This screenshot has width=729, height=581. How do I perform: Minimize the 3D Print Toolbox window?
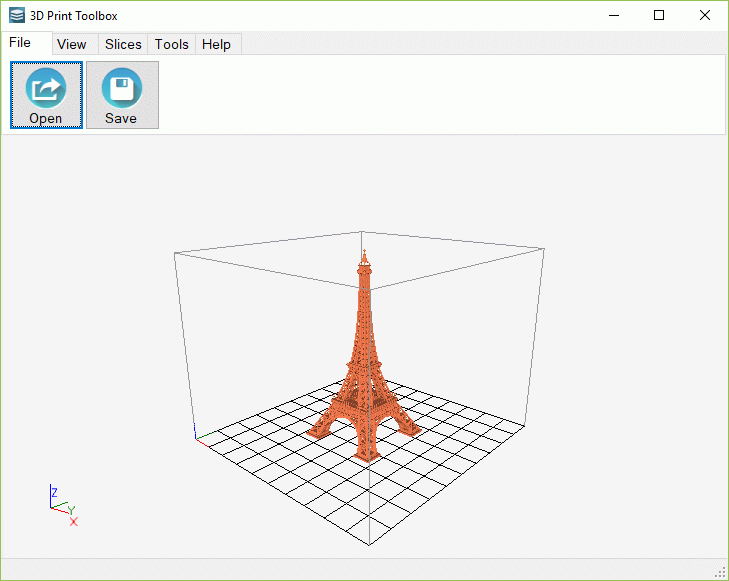tap(614, 15)
